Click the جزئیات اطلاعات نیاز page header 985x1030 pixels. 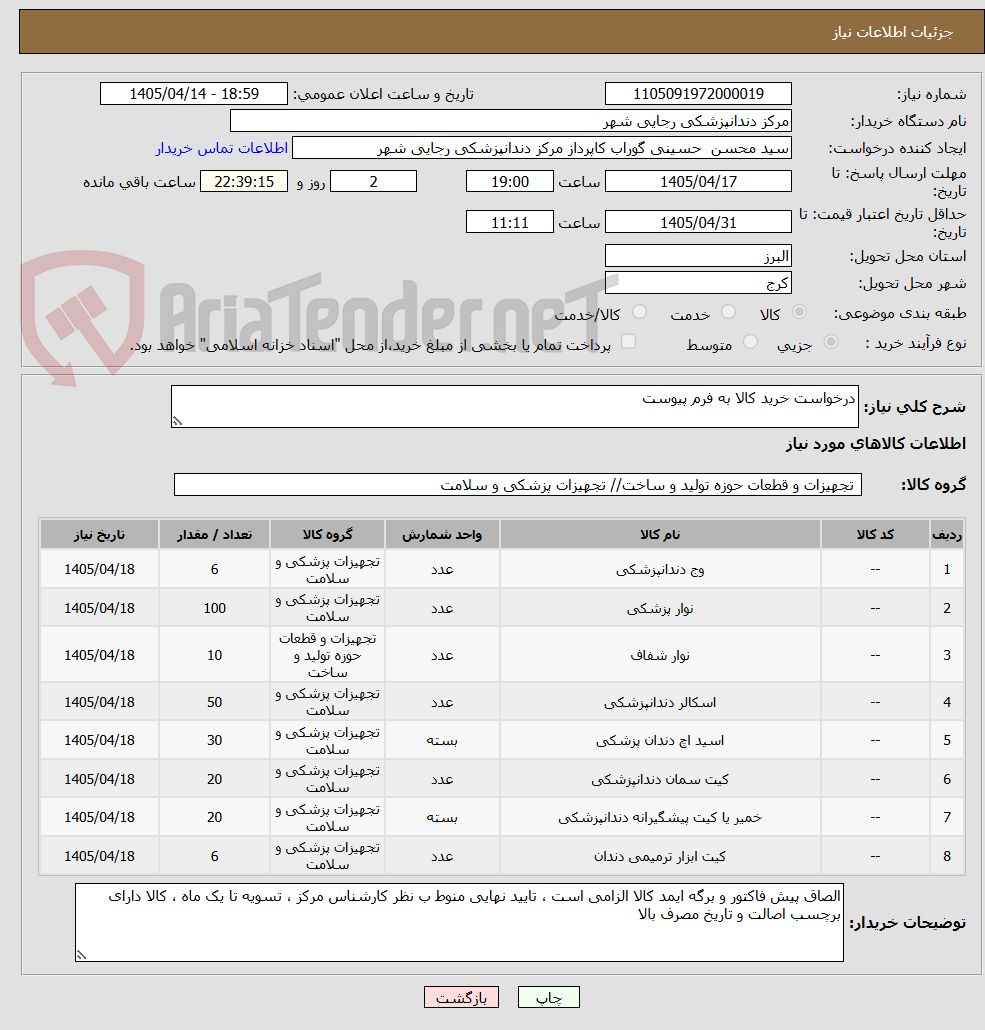pyautogui.click(x=892, y=32)
